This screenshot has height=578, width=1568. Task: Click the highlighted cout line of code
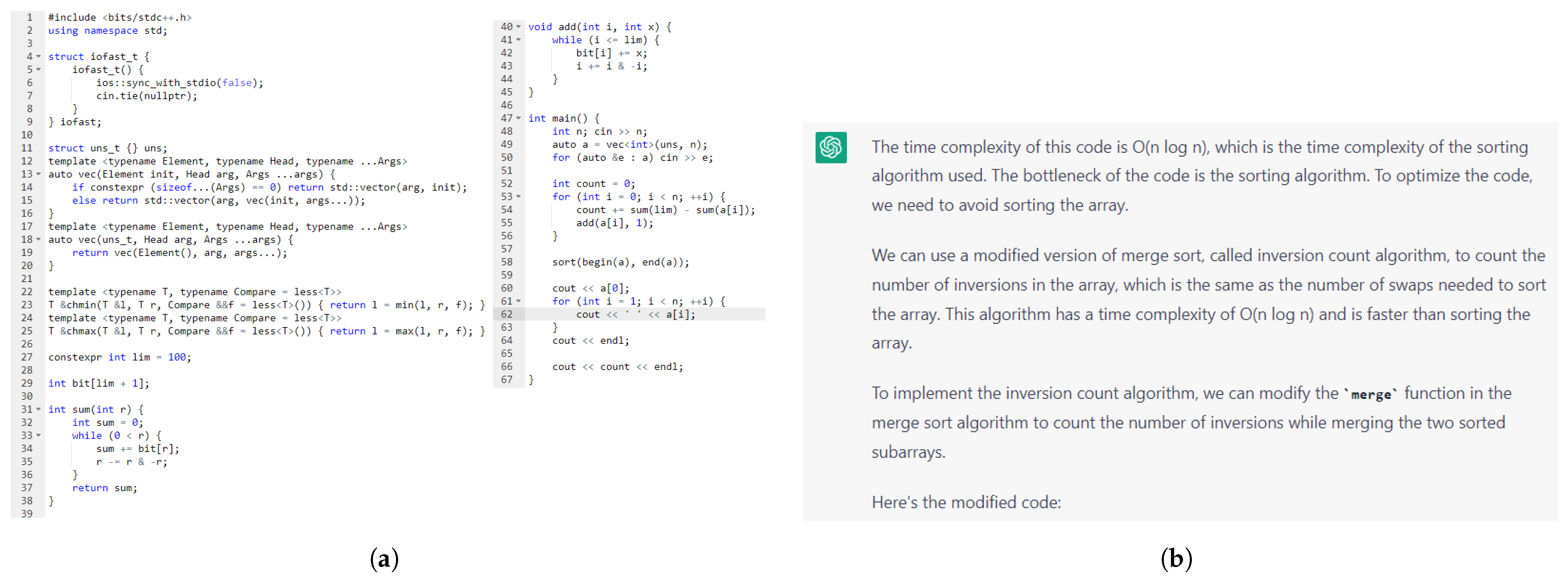635,315
